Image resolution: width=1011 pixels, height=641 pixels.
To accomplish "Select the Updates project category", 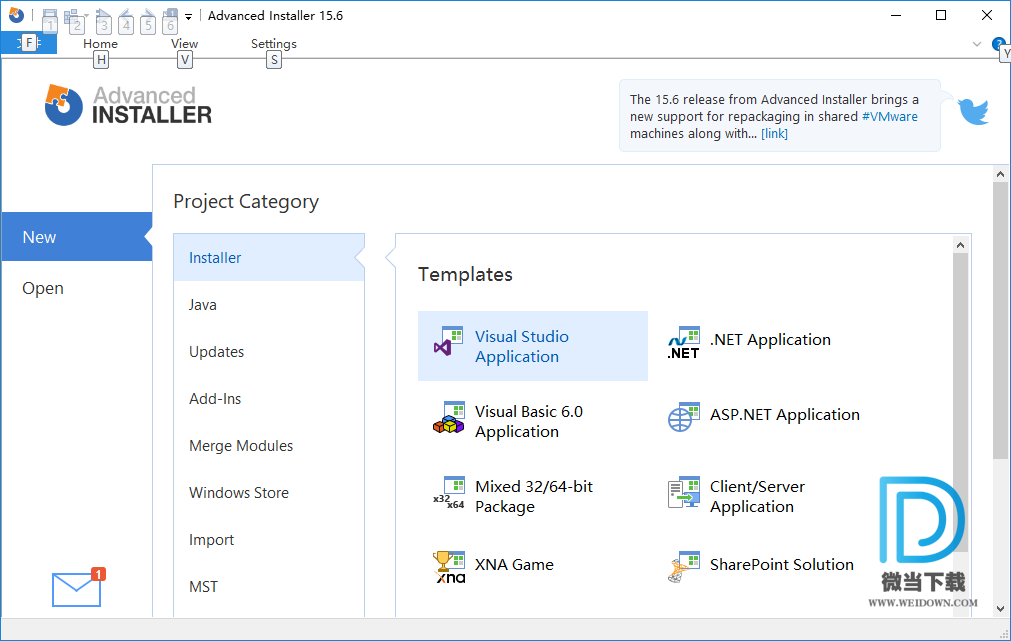I will click(x=269, y=351).
